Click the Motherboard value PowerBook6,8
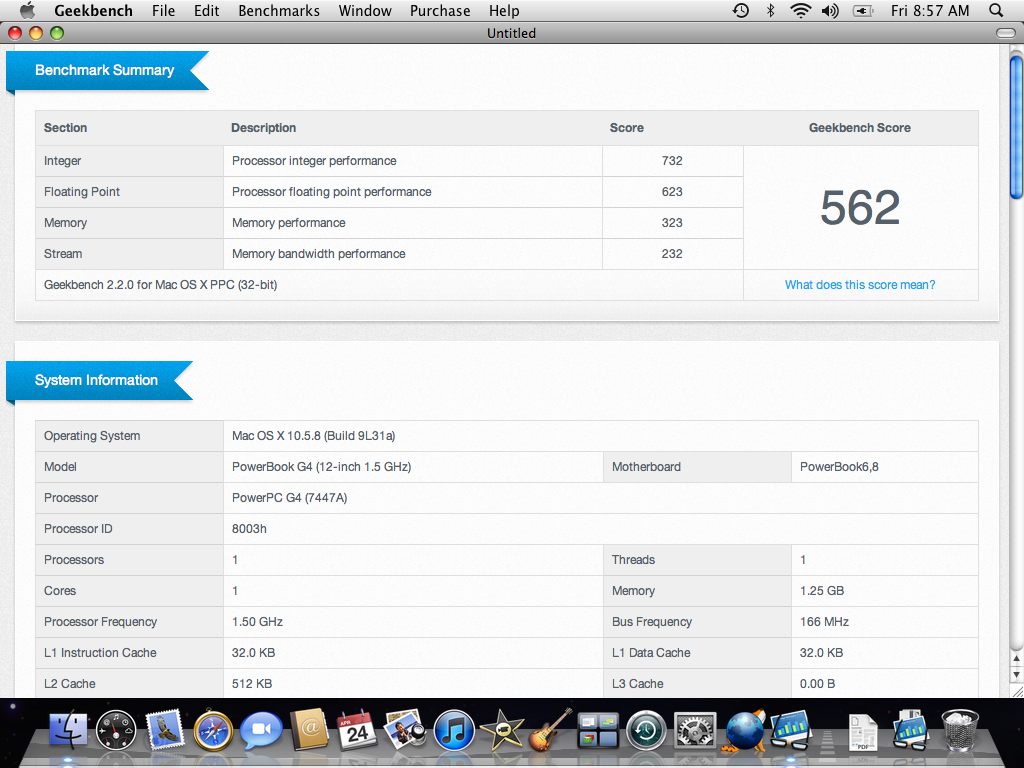Viewport: 1024px width, 768px height. click(x=839, y=467)
